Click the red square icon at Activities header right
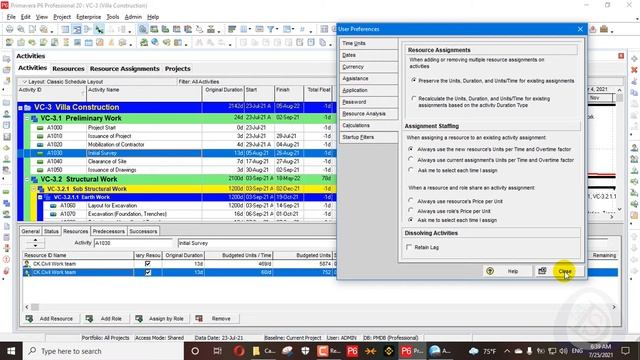 (x=621, y=56)
